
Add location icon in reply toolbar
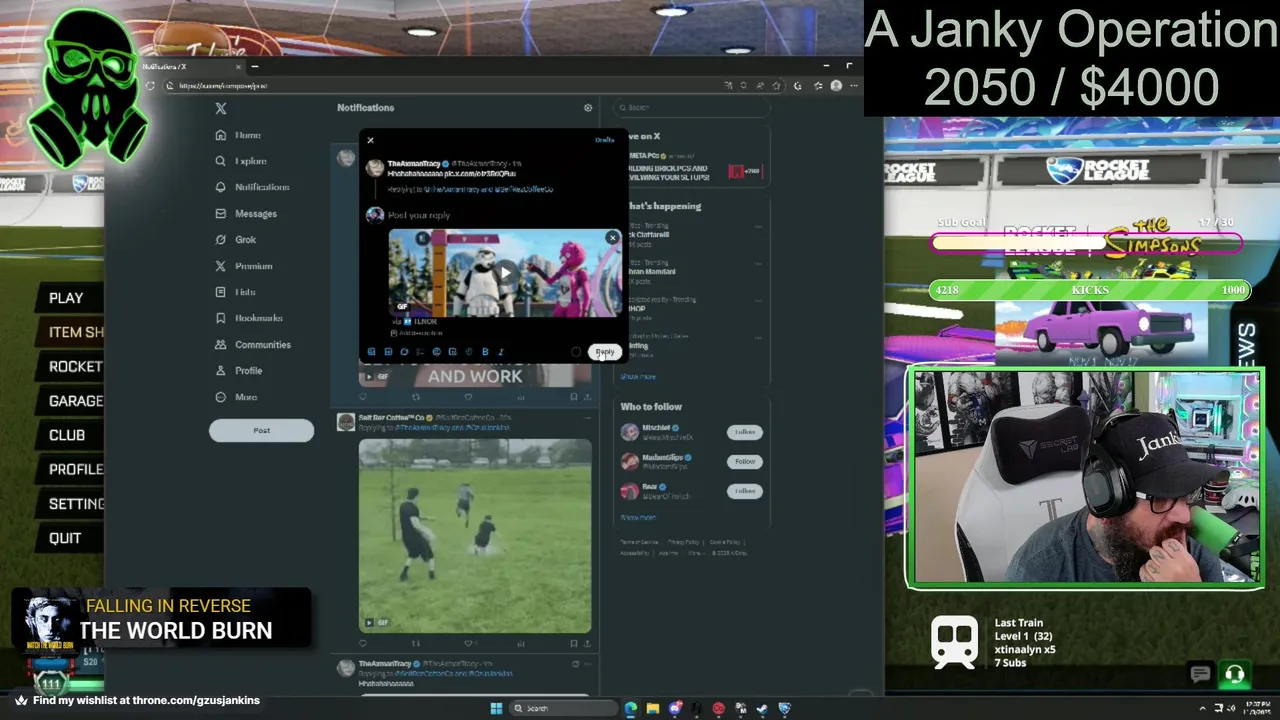pyautogui.click(x=469, y=352)
